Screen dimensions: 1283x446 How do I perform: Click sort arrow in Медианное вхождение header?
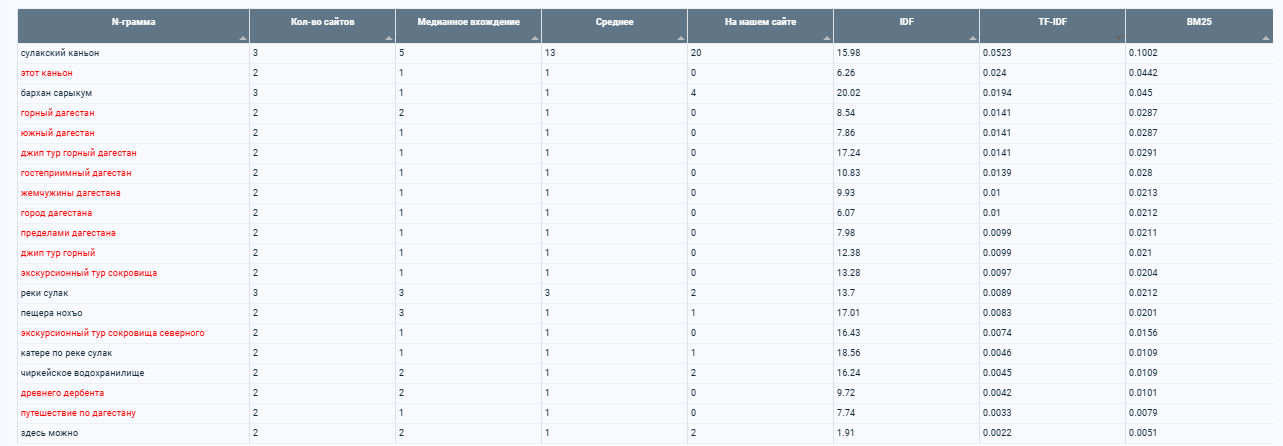(535, 38)
